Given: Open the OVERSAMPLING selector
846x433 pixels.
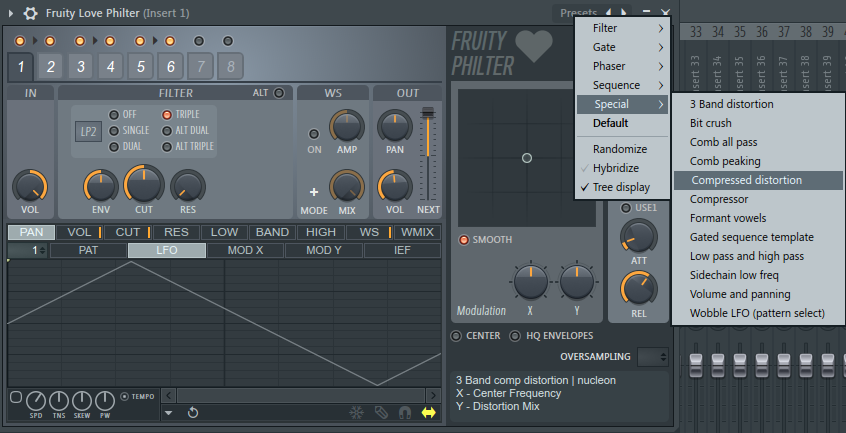Looking at the screenshot, I should [653, 357].
